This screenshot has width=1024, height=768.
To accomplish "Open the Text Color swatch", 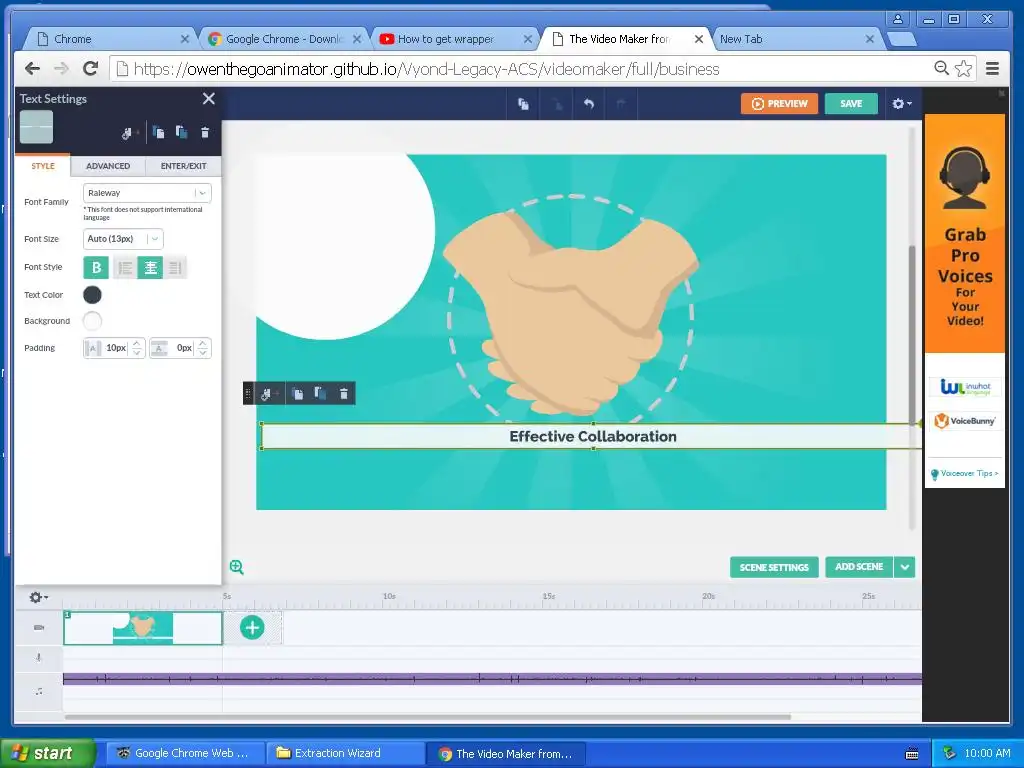I will point(92,295).
